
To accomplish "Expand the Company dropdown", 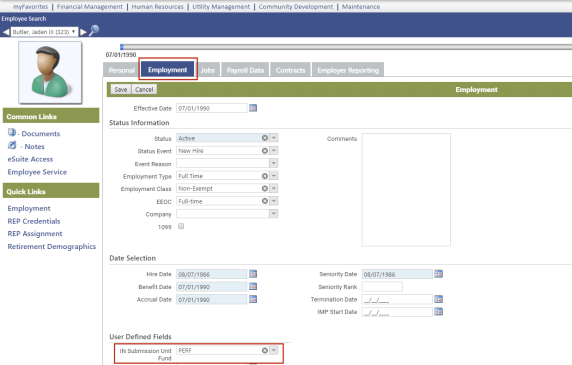I will (274, 214).
